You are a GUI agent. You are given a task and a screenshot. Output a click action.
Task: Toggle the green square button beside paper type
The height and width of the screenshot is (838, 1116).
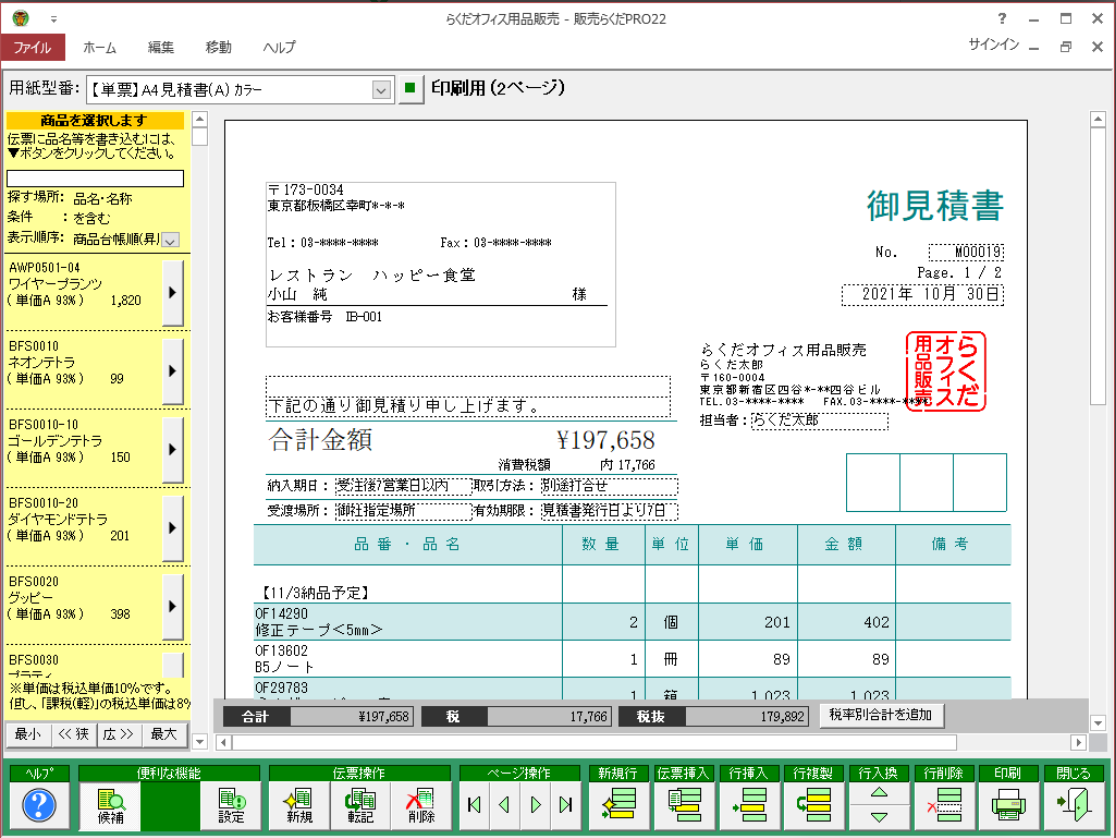tap(409, 89)
